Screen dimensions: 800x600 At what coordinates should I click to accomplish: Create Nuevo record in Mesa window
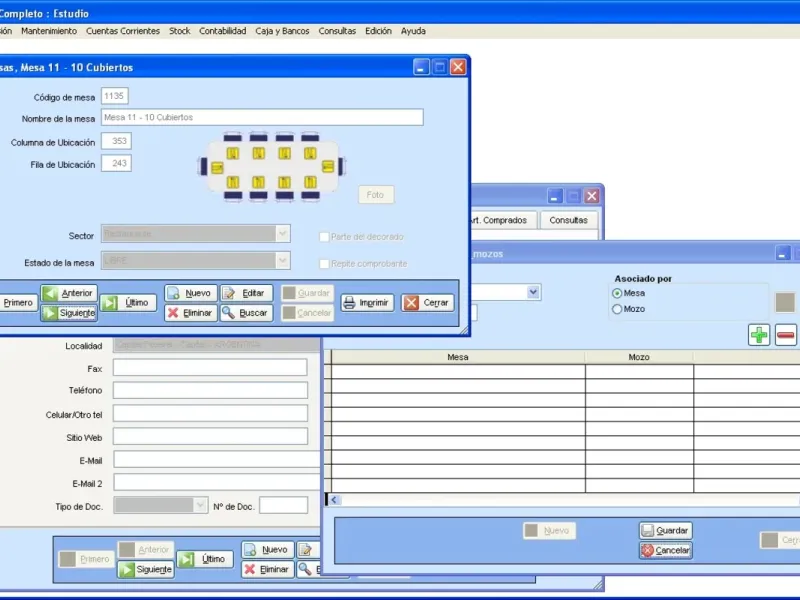pos(191,293)
